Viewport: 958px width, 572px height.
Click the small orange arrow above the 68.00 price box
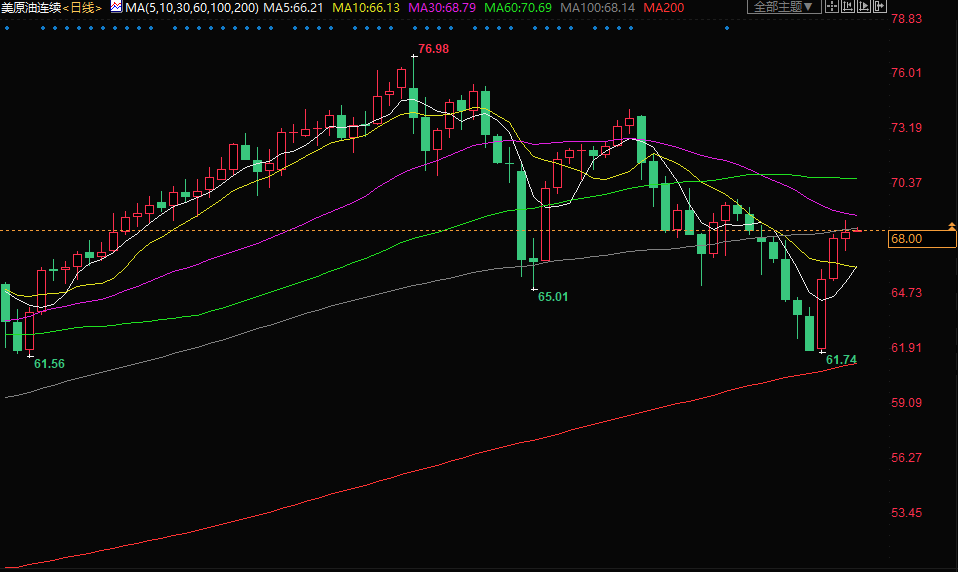pyautogui.click(x=949, y=226)
